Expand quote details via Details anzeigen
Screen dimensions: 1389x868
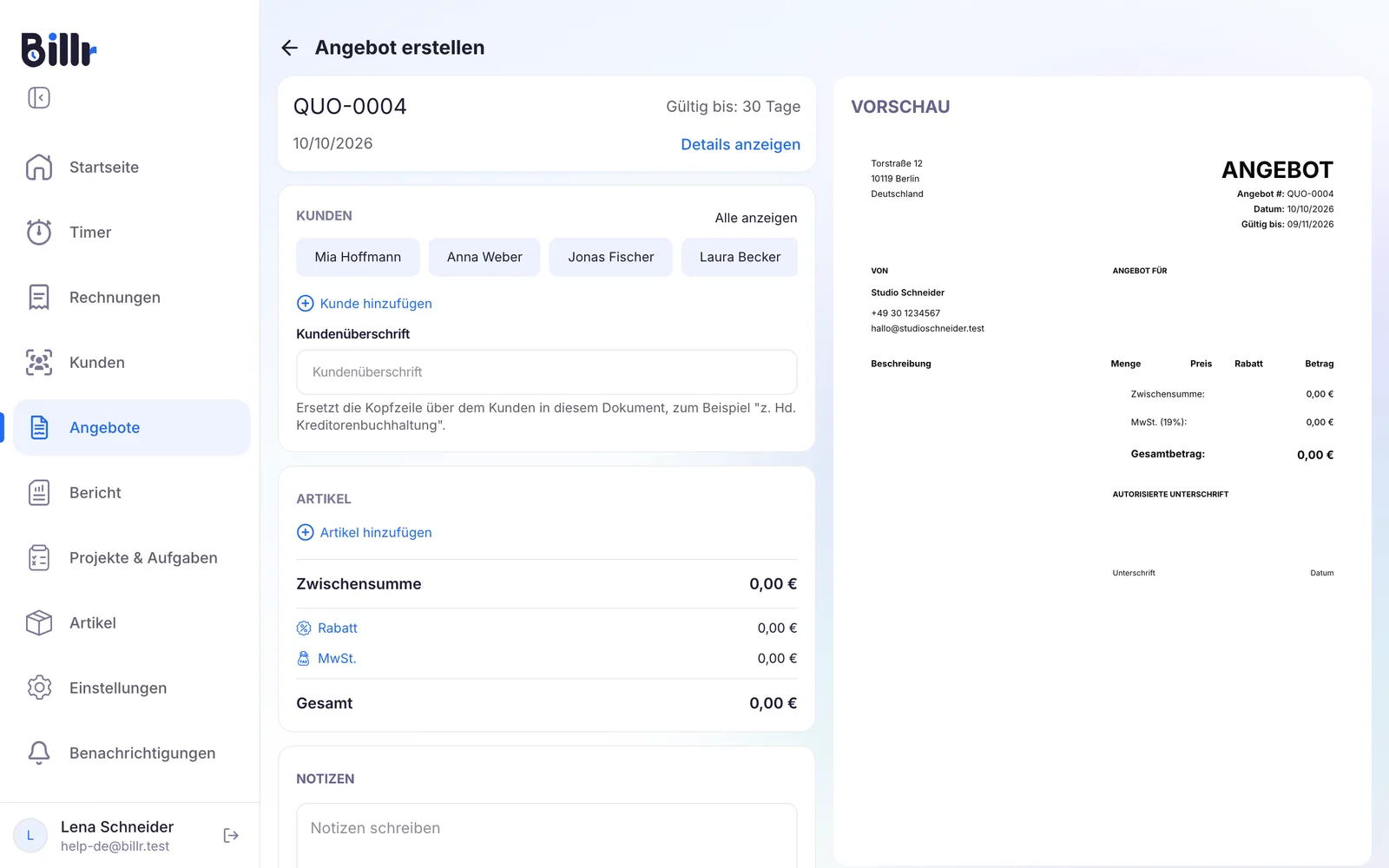click(x=741, y=144)
